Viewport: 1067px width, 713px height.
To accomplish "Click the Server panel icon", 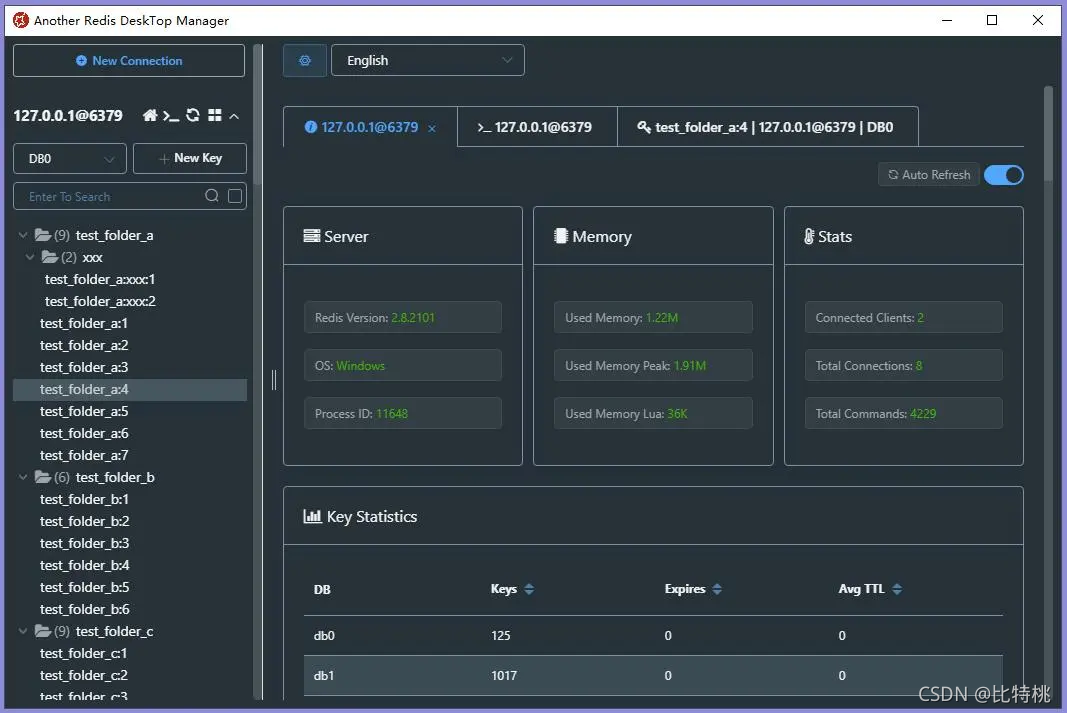I will 312,236.
